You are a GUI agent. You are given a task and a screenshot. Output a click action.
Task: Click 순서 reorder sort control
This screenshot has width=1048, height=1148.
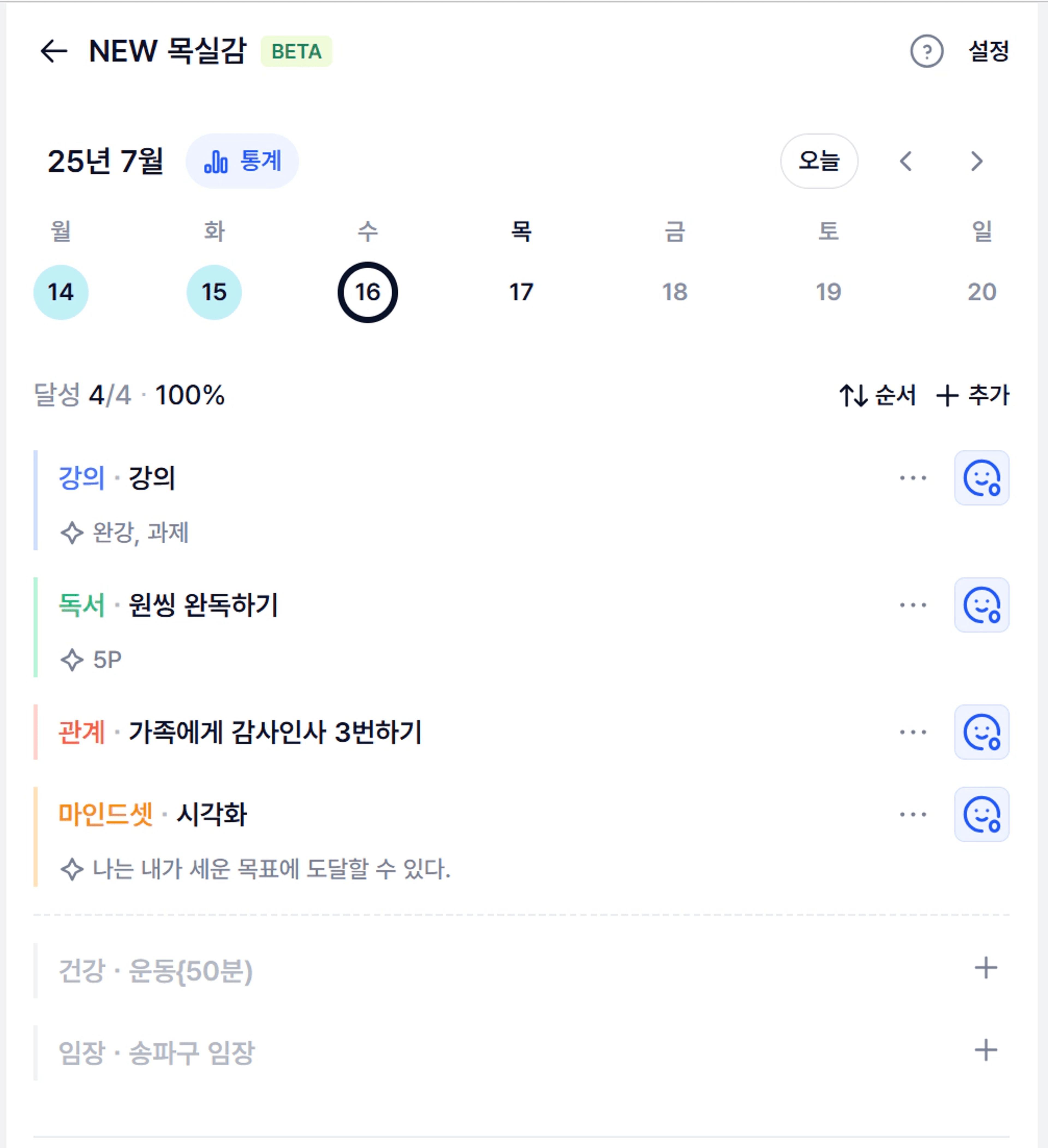877,395
